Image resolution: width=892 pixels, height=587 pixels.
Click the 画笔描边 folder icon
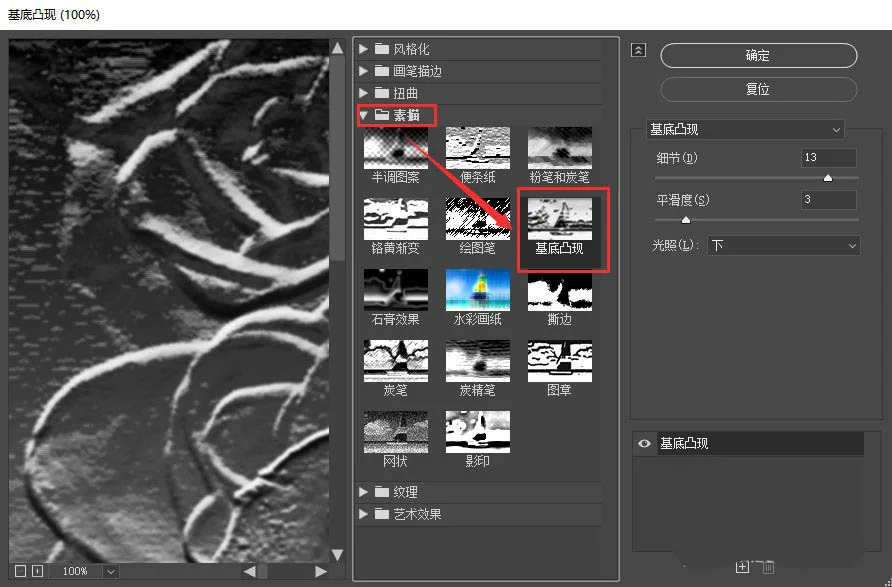[x=382, y=71]
